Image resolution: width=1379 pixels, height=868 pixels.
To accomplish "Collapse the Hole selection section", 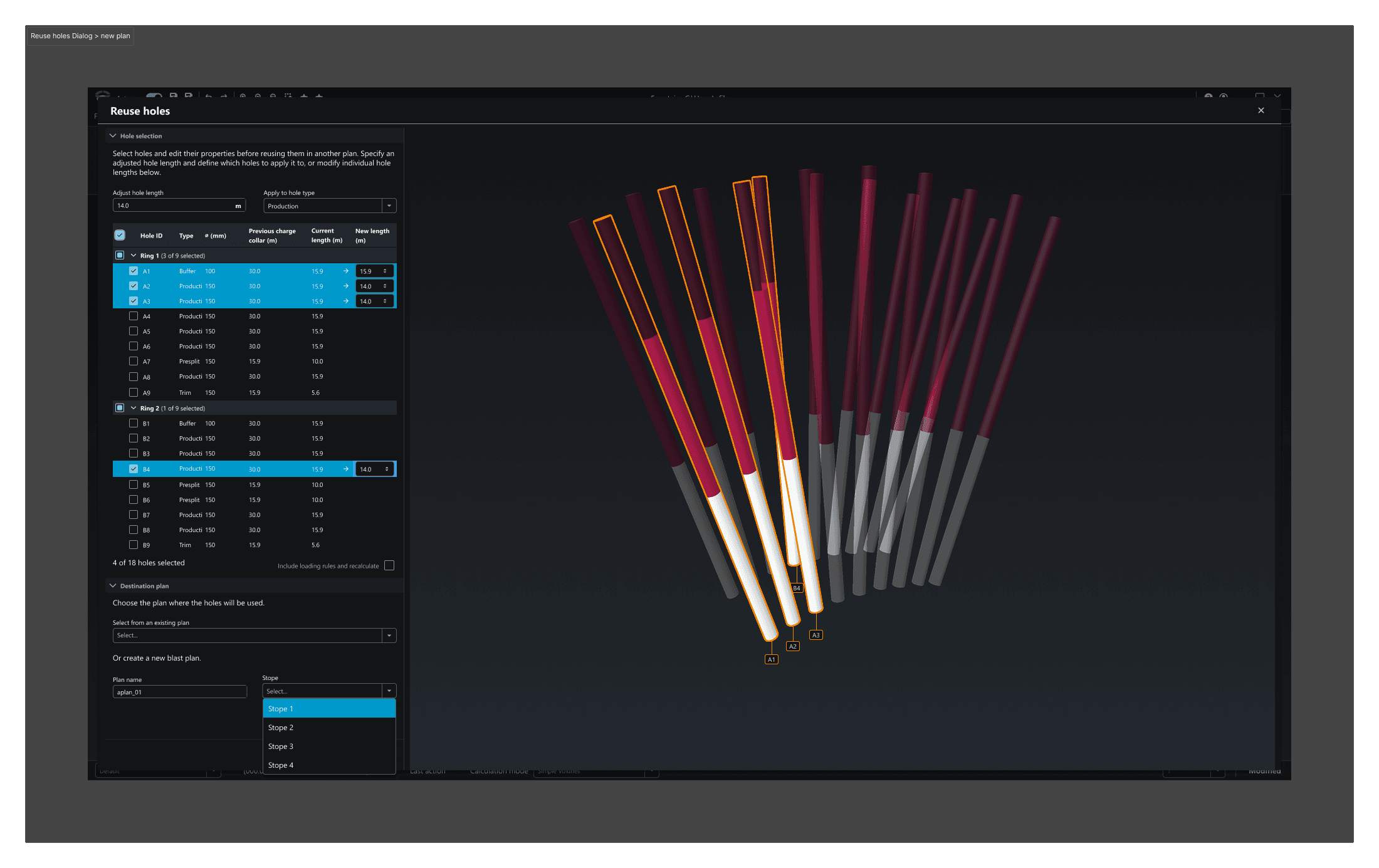I will 113,135.
